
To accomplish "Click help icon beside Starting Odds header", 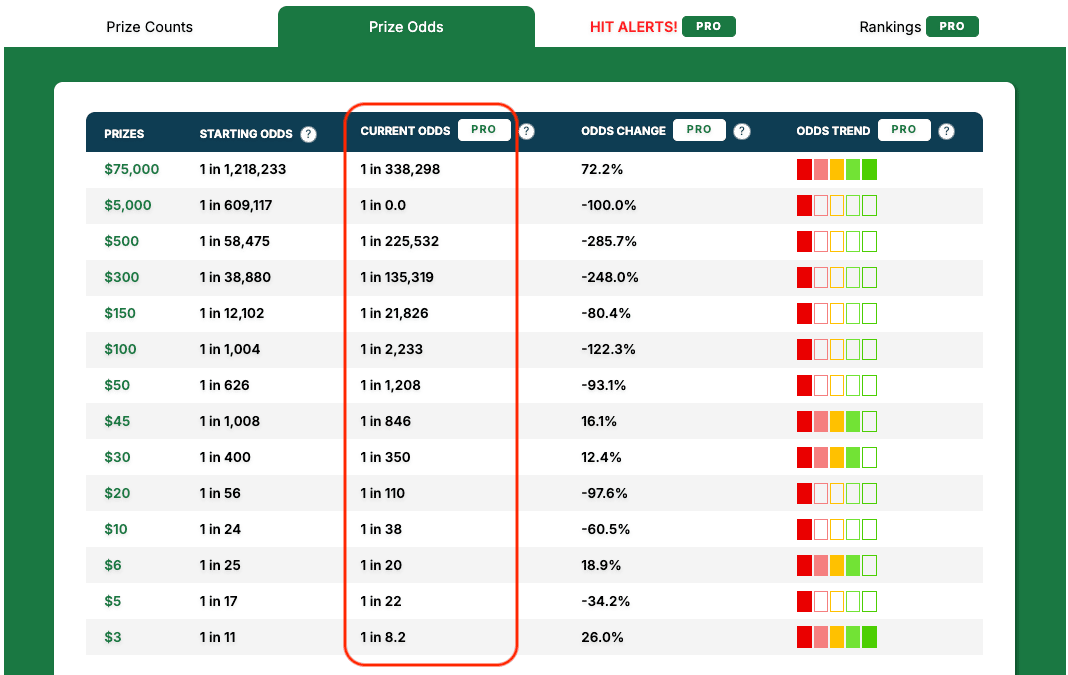I will 308,134.
